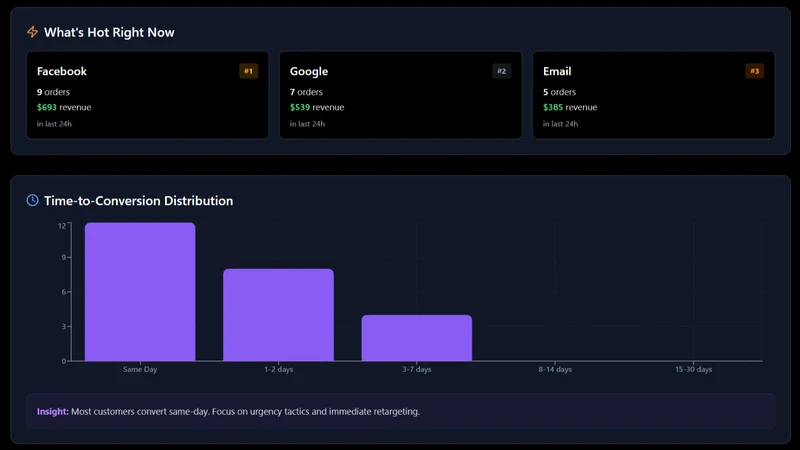The width and height of the screenshot is (800, 450).
Task: Click the $693 revenue value
Action: (46, 107)
